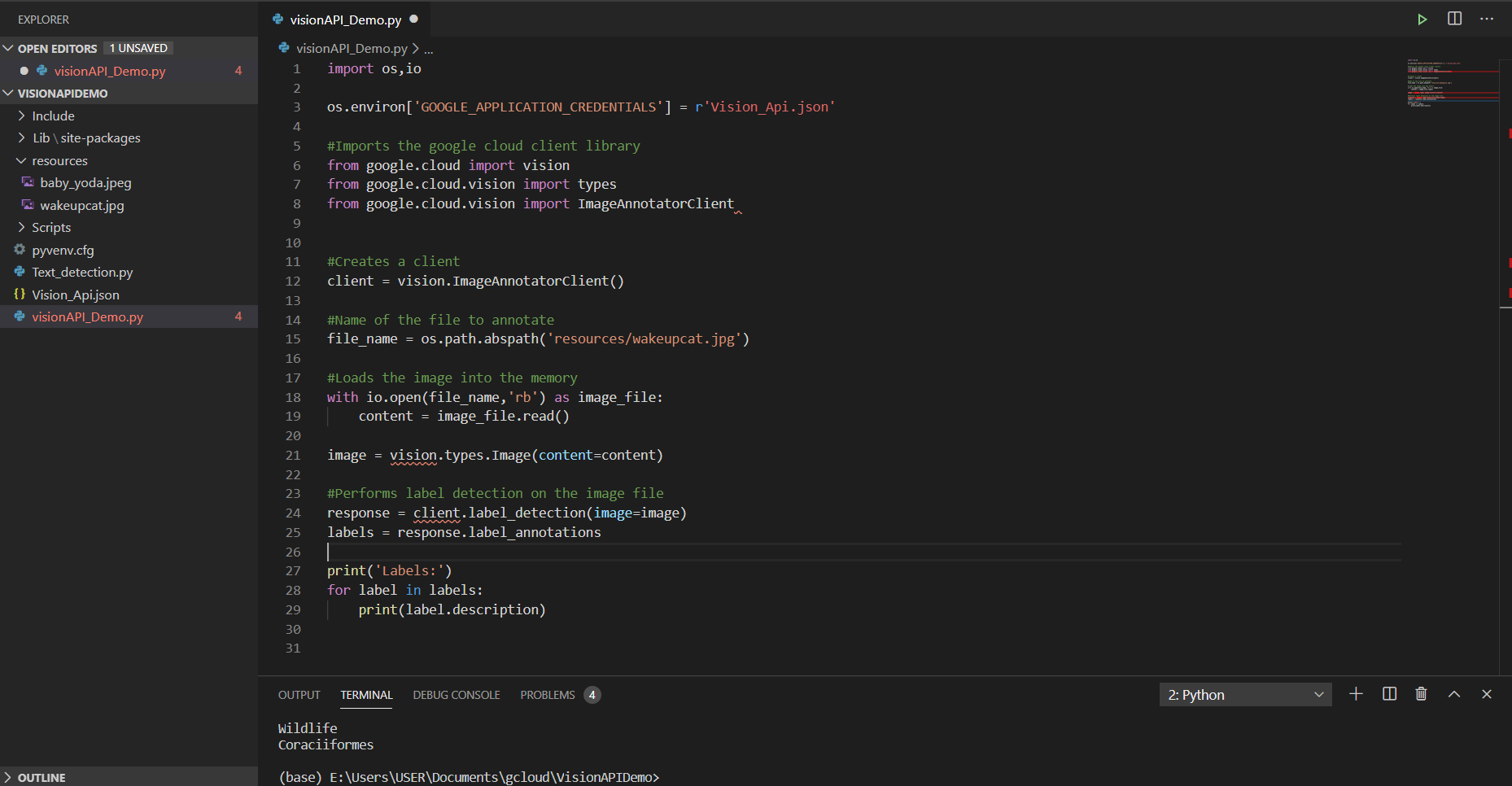Open the editor more actions ellipsis menu
The height and width of the screenshot is (786, 1512).
click(1487, 19)
